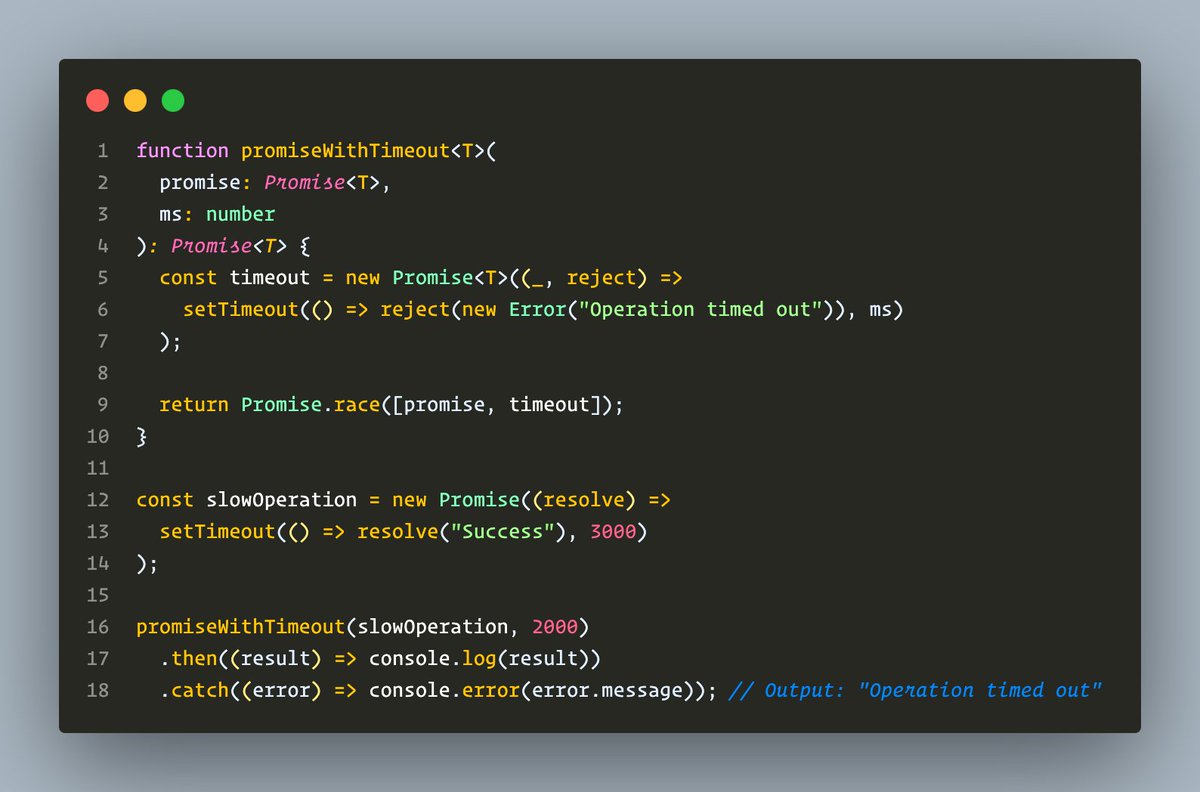Click the 'timeout' variable name on line 5

pyautogui.click(x=270, y=278)
